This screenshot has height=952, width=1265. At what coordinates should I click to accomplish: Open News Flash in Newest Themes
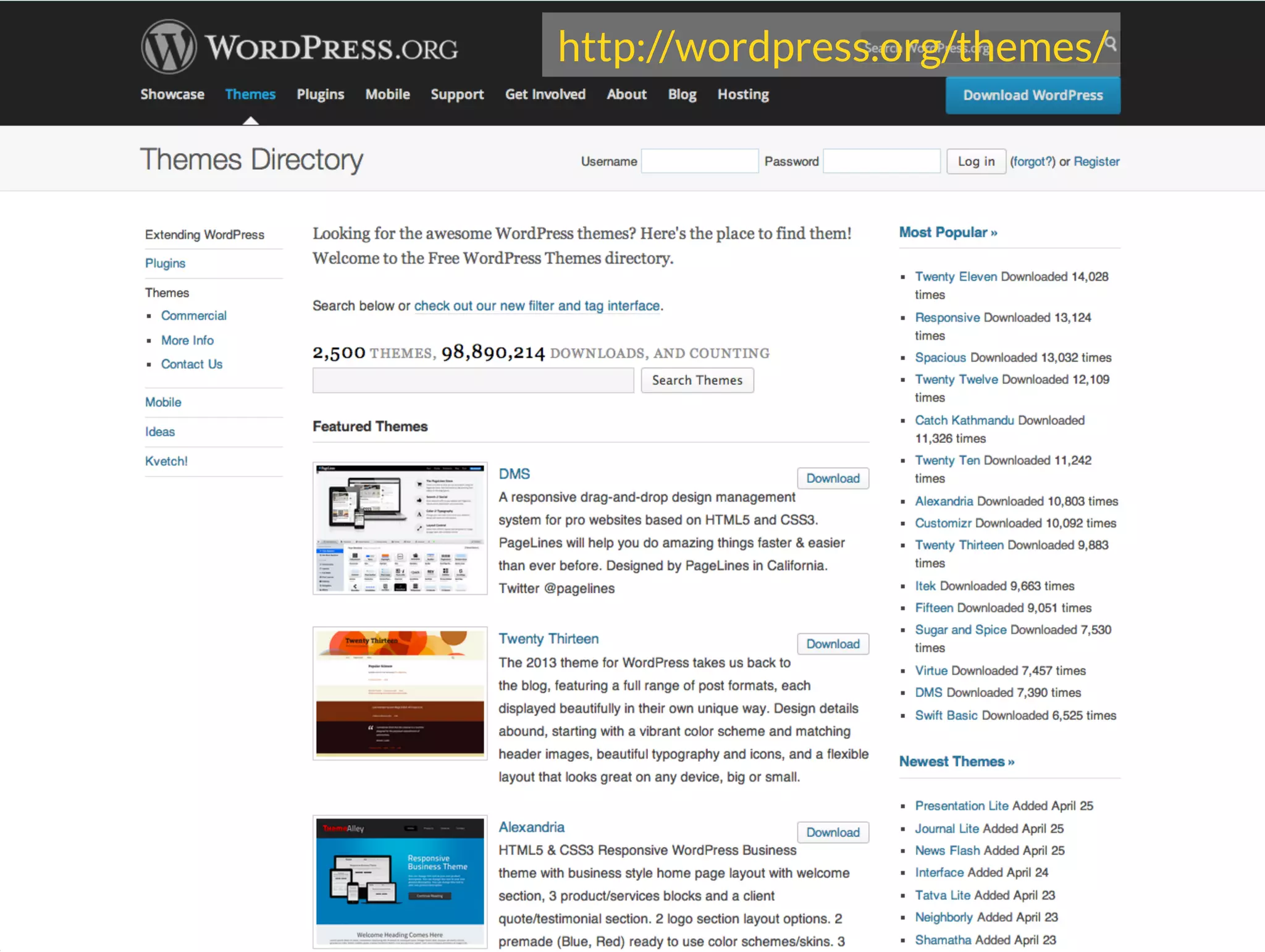[x=948, y=851]
